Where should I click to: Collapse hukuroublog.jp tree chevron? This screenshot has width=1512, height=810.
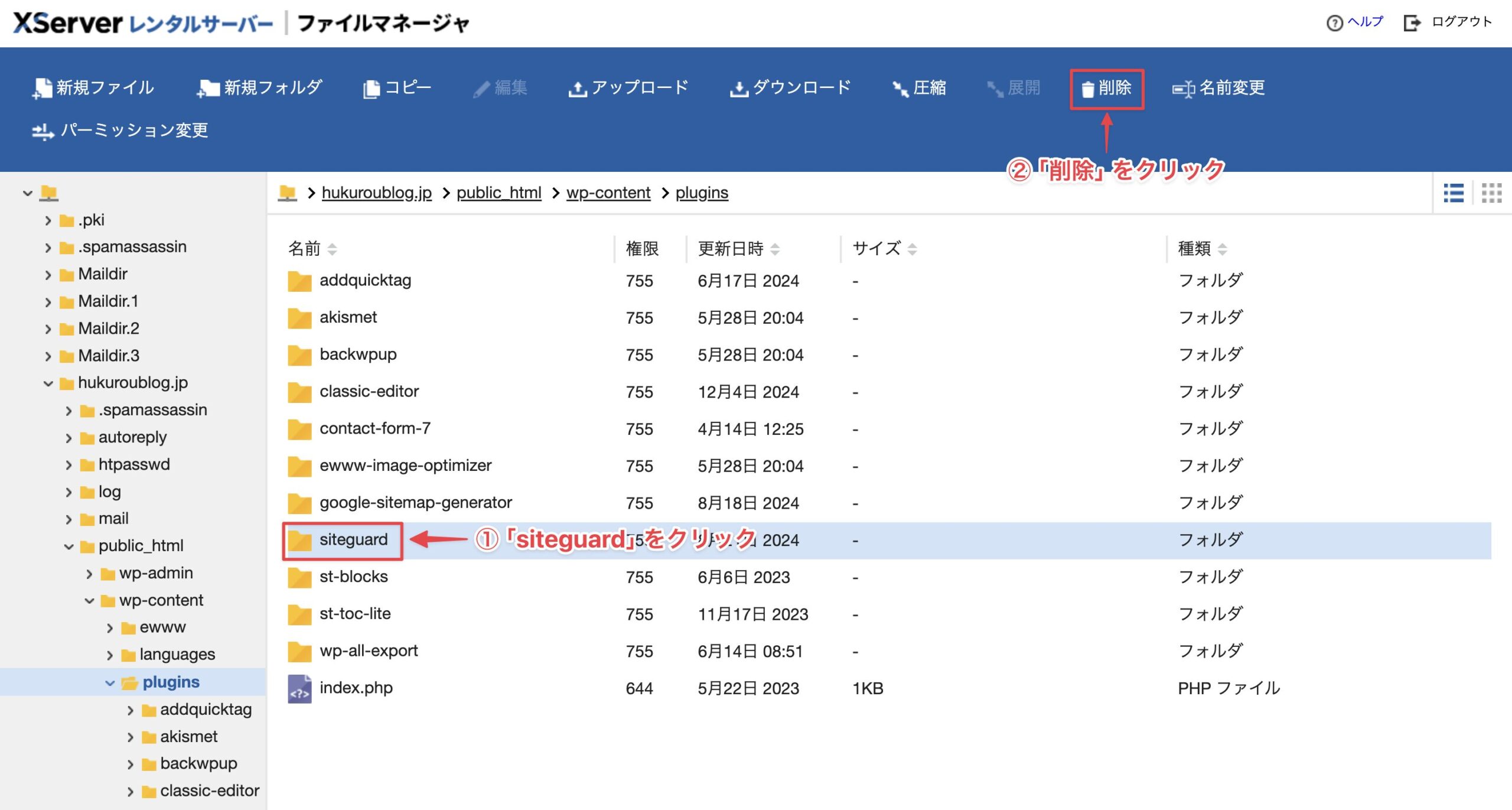[x=48, y=383]
